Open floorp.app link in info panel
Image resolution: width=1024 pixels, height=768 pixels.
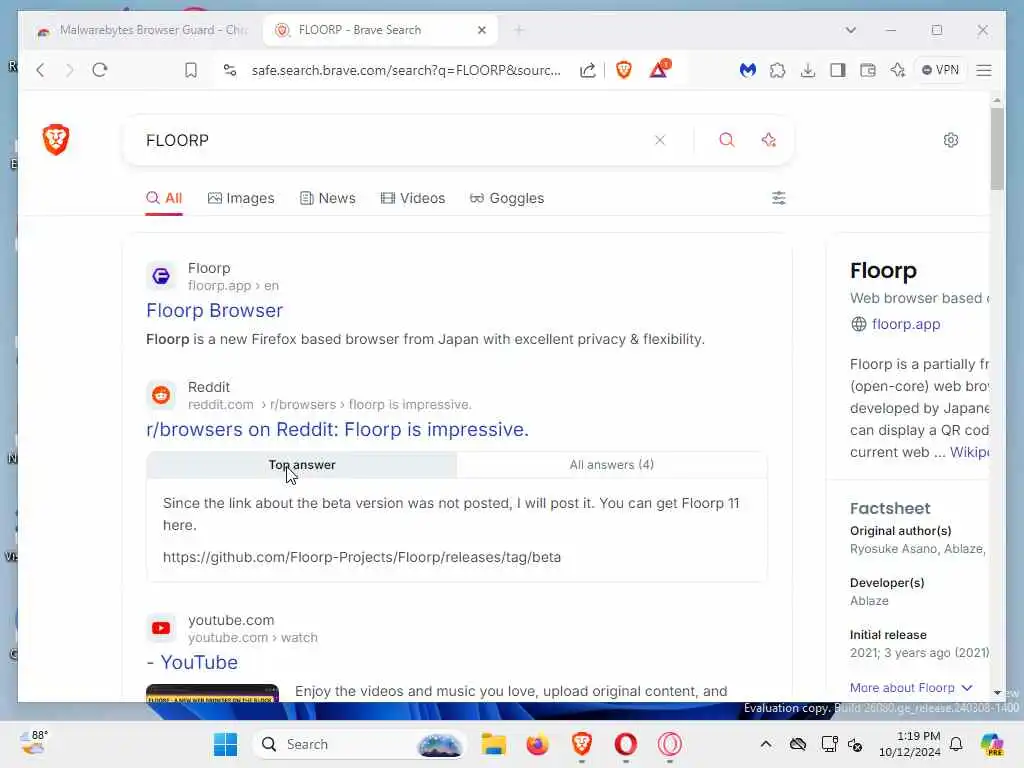[906, 324]
